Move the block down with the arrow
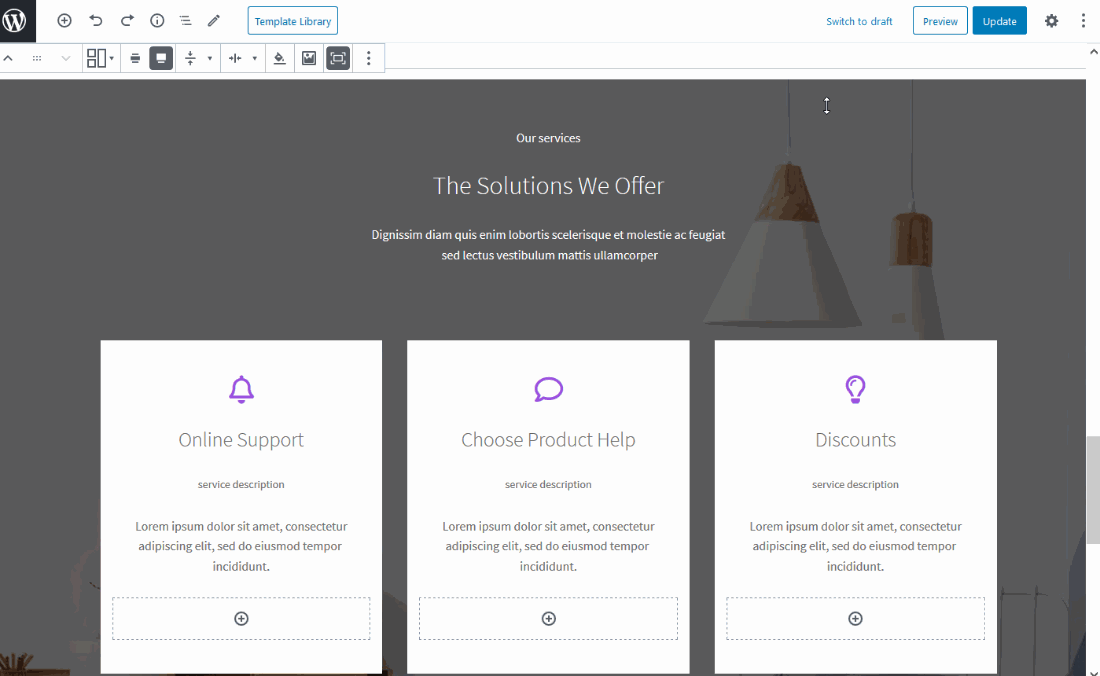The image size is (1100, 676). pyautogui.click(x=66, y=58)
